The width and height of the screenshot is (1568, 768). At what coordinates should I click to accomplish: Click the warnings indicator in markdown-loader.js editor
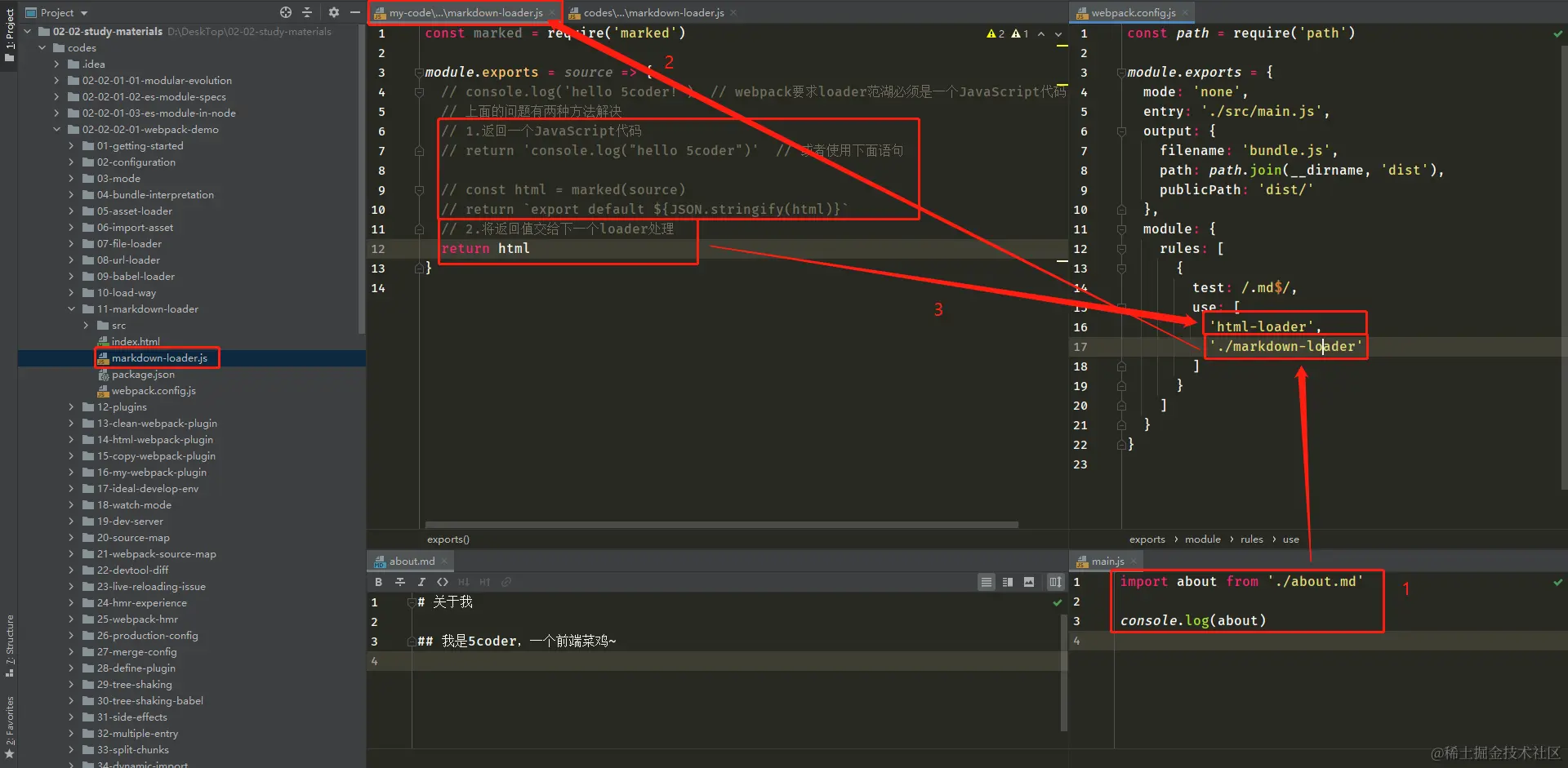tap(1008, 33)
